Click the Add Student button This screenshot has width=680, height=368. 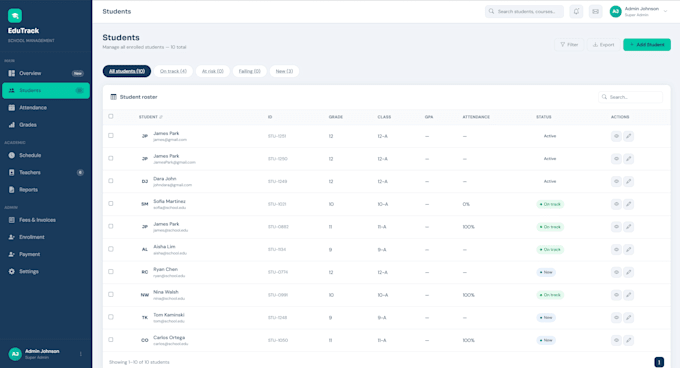[x=647, y=45]
